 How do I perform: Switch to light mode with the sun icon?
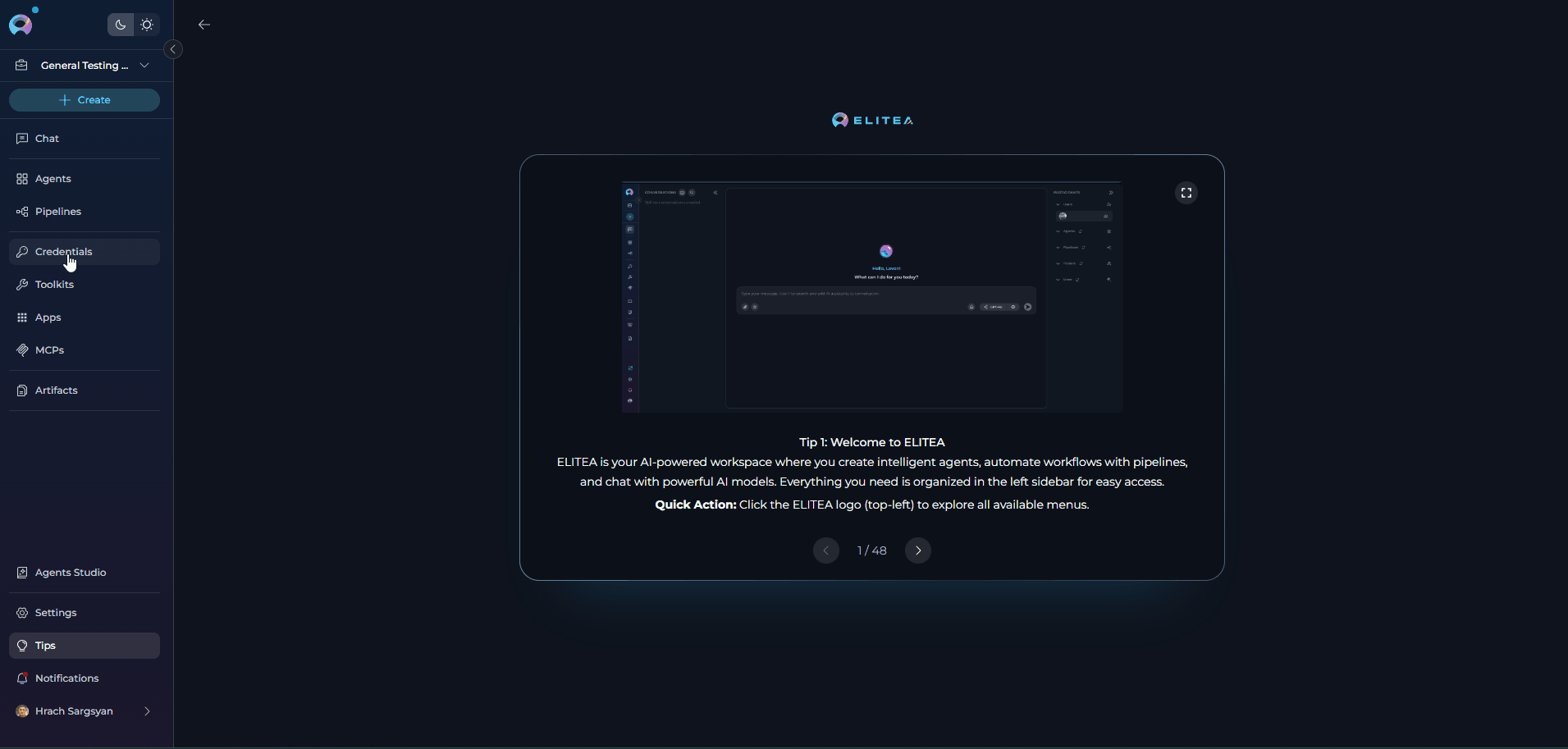147,25
